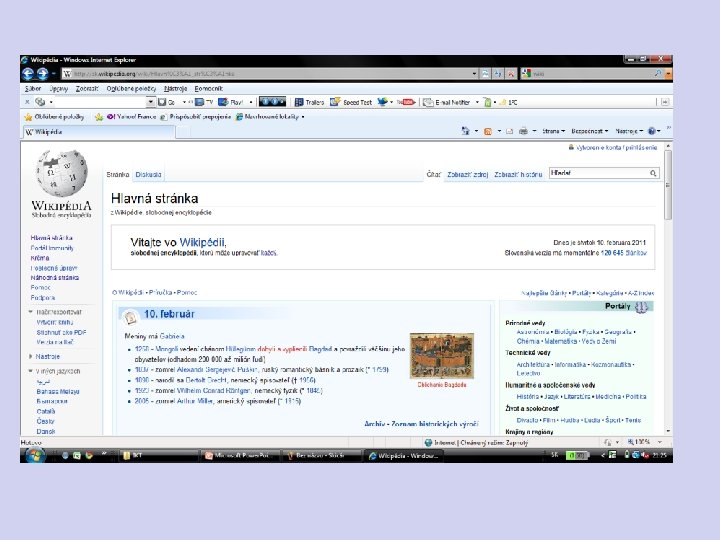Click the Obliehanie Bagdadu thumbnail image
This screenshot has width=720, height=540.
[x=442, y=356]
